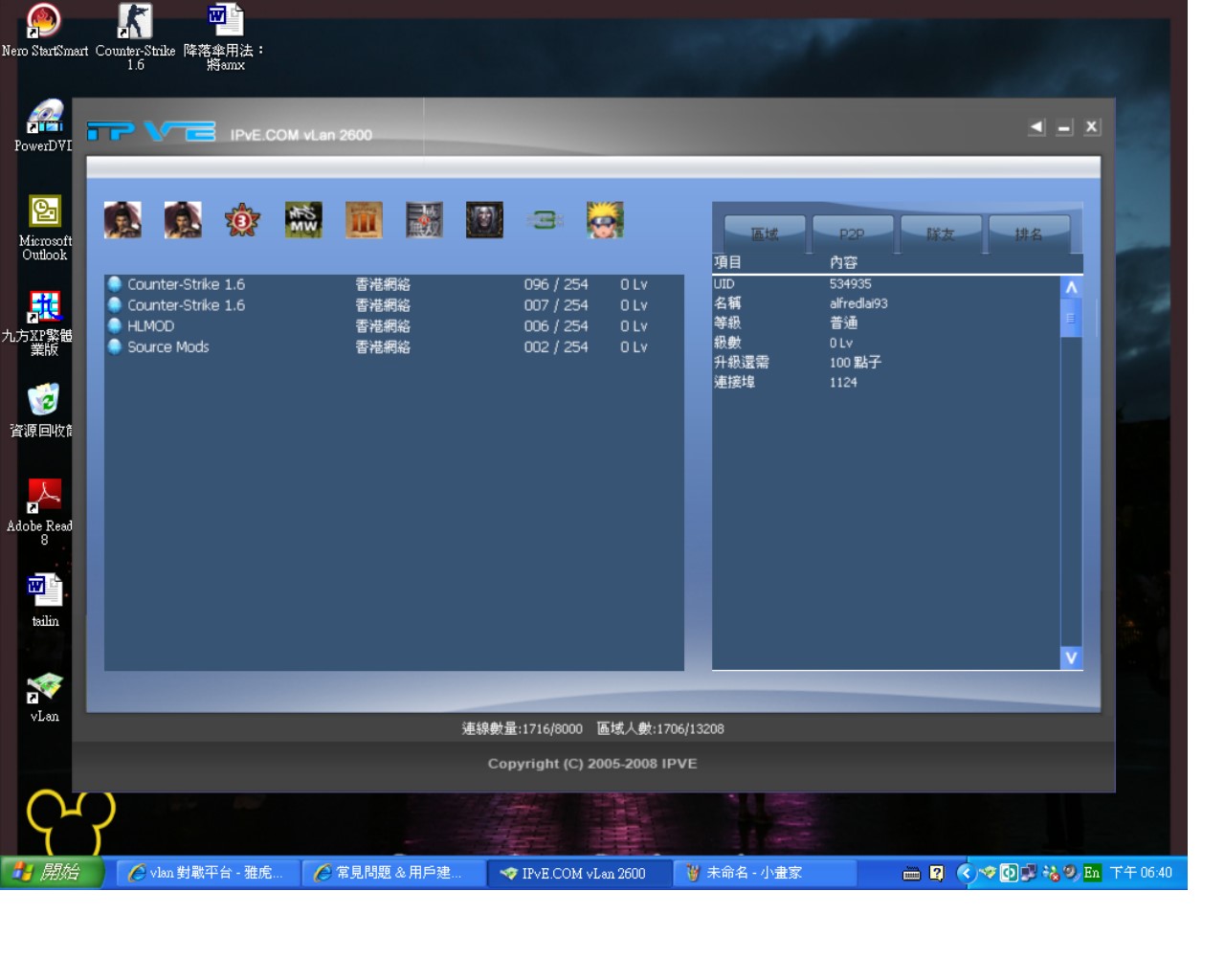Select the 無双 (Dynasty Warriors) game icon

[424, 220]
